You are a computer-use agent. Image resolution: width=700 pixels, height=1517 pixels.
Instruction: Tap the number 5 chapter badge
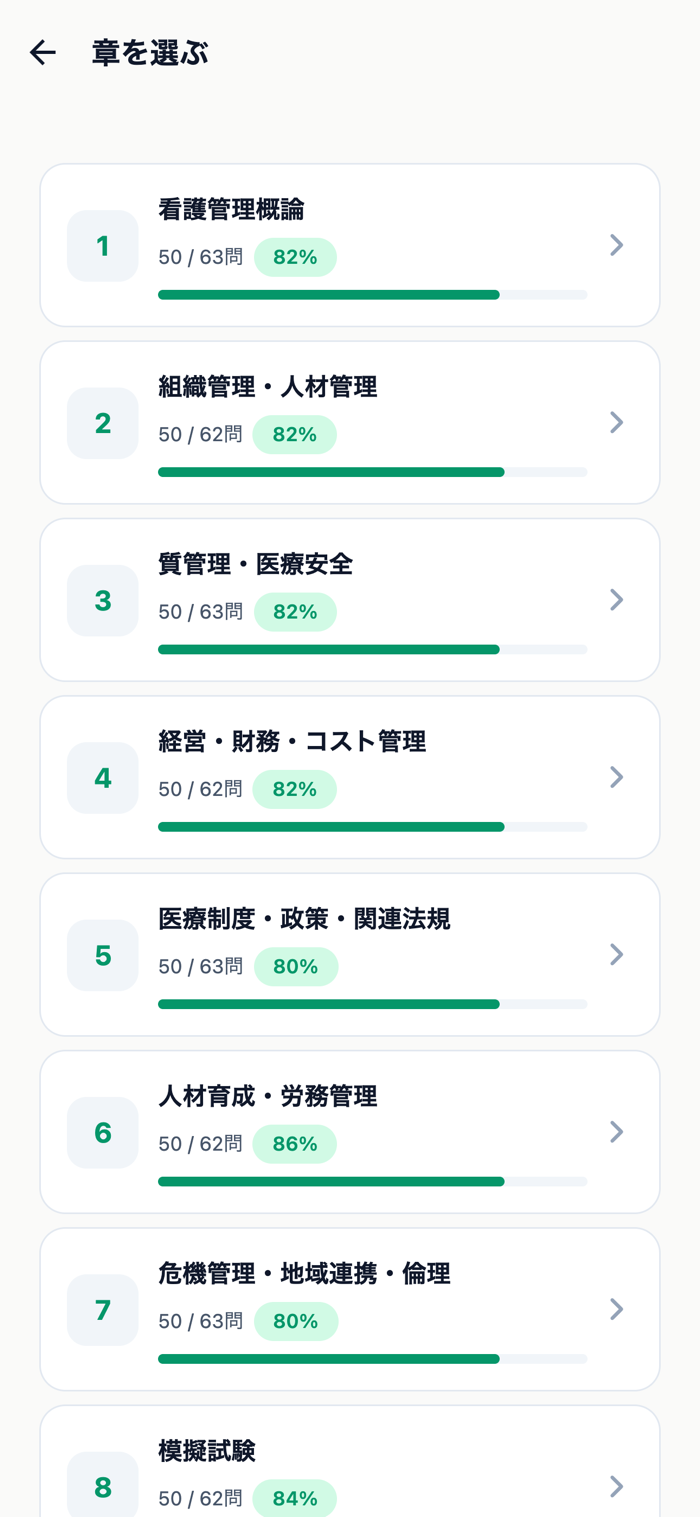click(x=103, y=955)
